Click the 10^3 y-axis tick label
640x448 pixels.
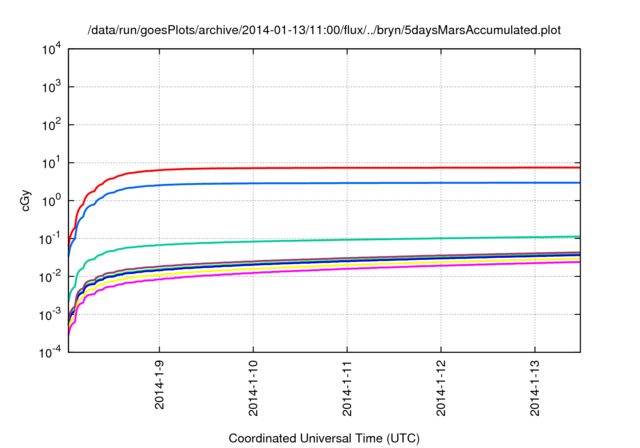point(51,86)
